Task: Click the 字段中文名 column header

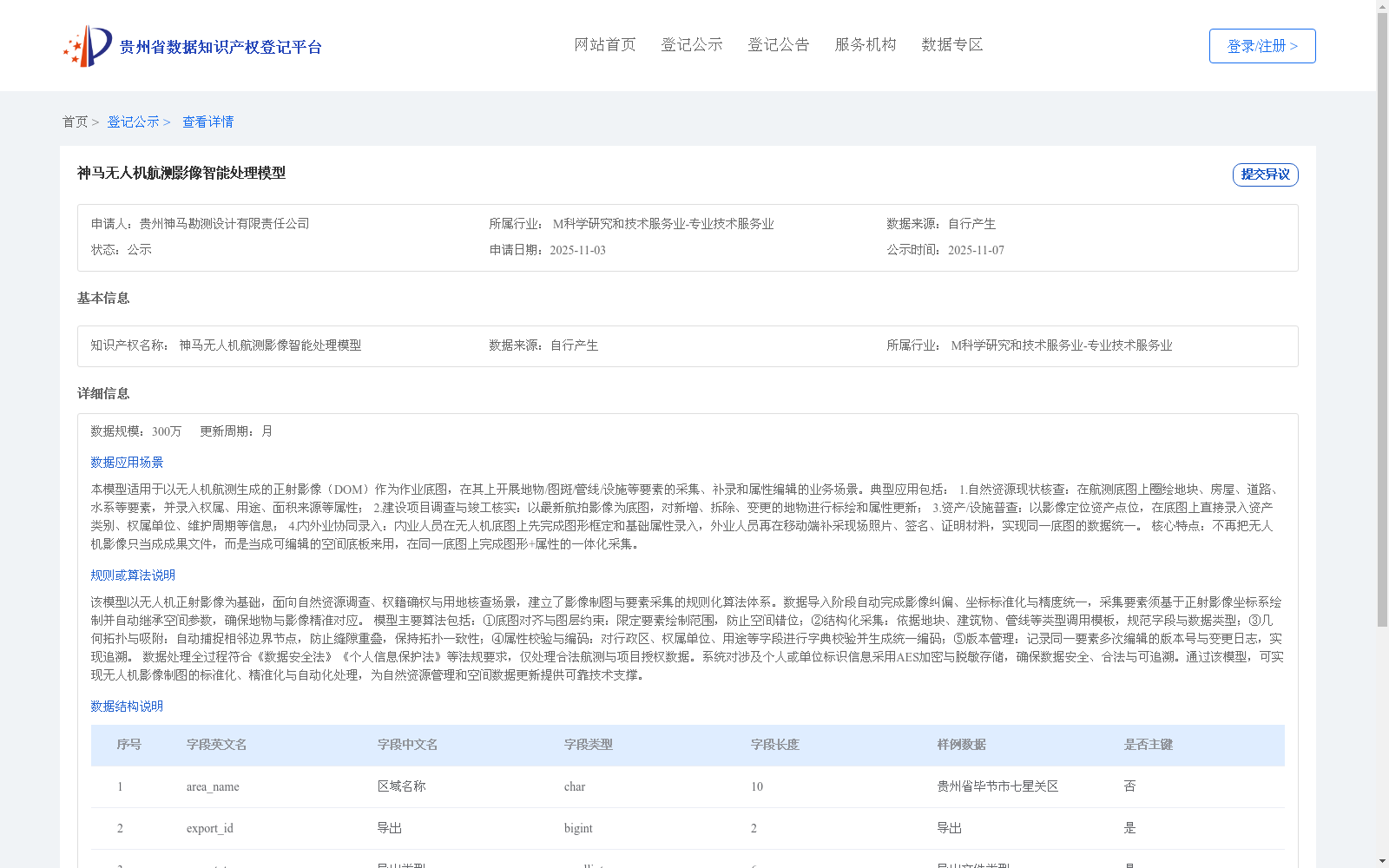Action: (407, 745)
